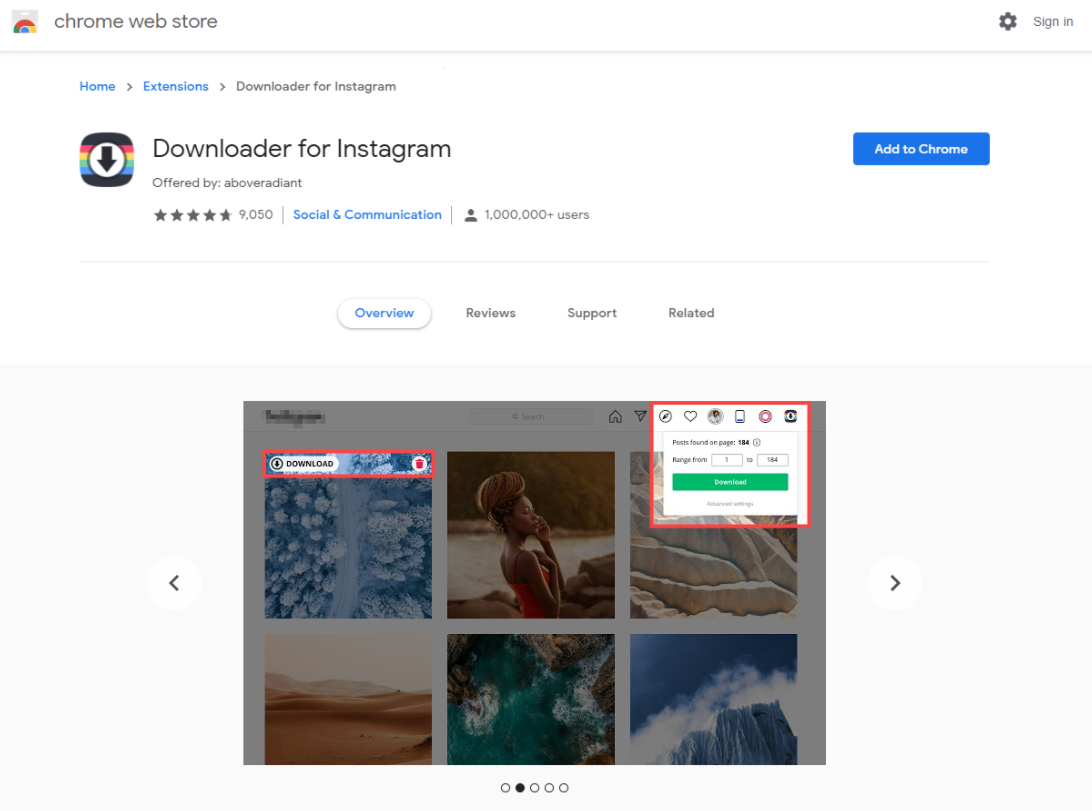Click the desert dunes photo thumbnail

pyautogui.click(x=348, y=699)
